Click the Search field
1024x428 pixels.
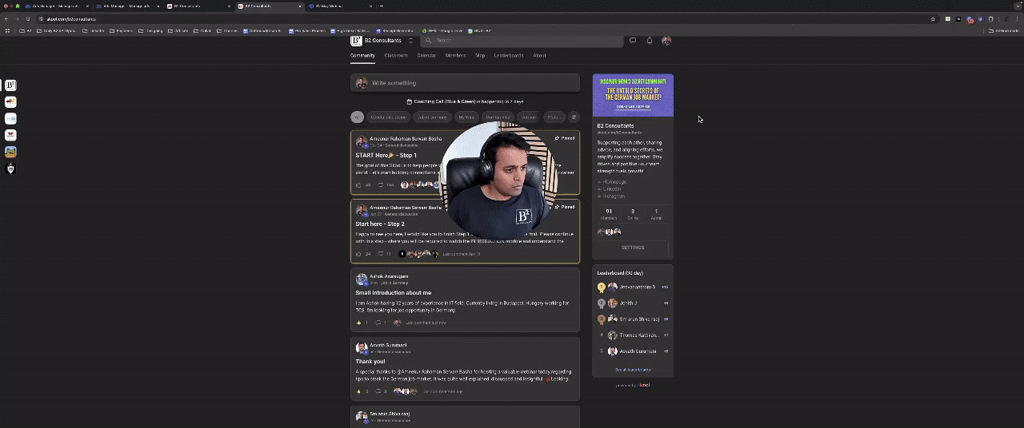tap(521, 41)
